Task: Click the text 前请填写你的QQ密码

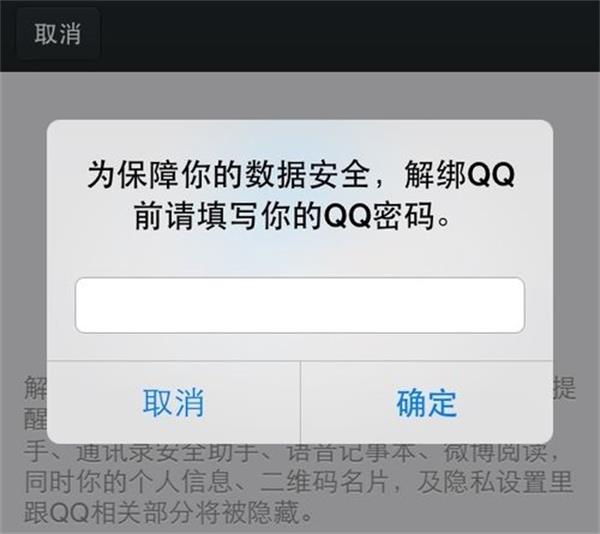Action: coord(285,217)
